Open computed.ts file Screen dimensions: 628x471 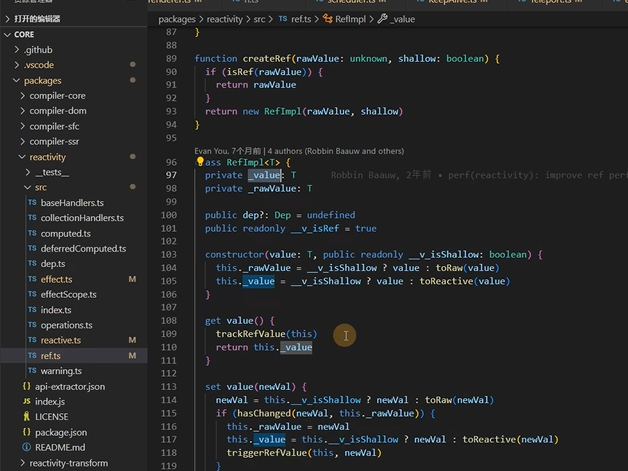pyautogui.click(x=66, y=233)
